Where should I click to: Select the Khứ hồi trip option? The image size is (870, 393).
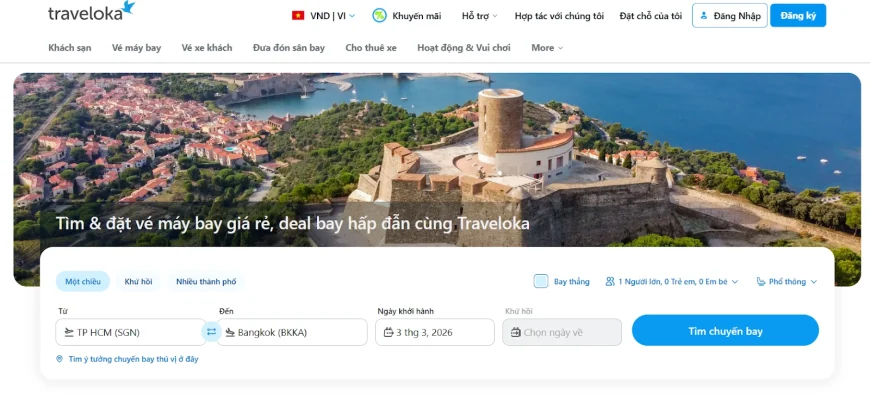click(x=139, y=281)
